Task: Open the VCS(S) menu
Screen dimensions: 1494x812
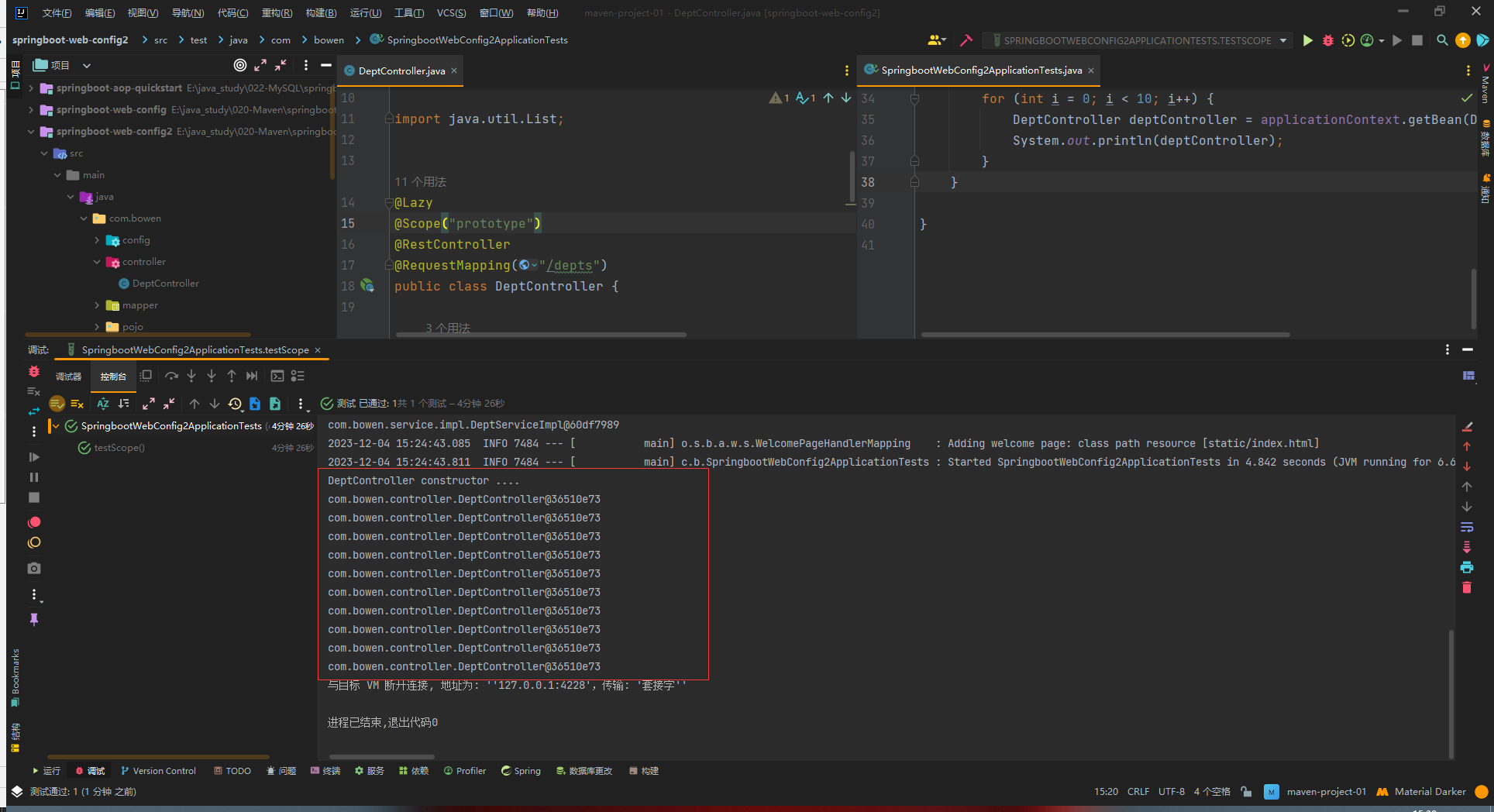Action: 451,12
